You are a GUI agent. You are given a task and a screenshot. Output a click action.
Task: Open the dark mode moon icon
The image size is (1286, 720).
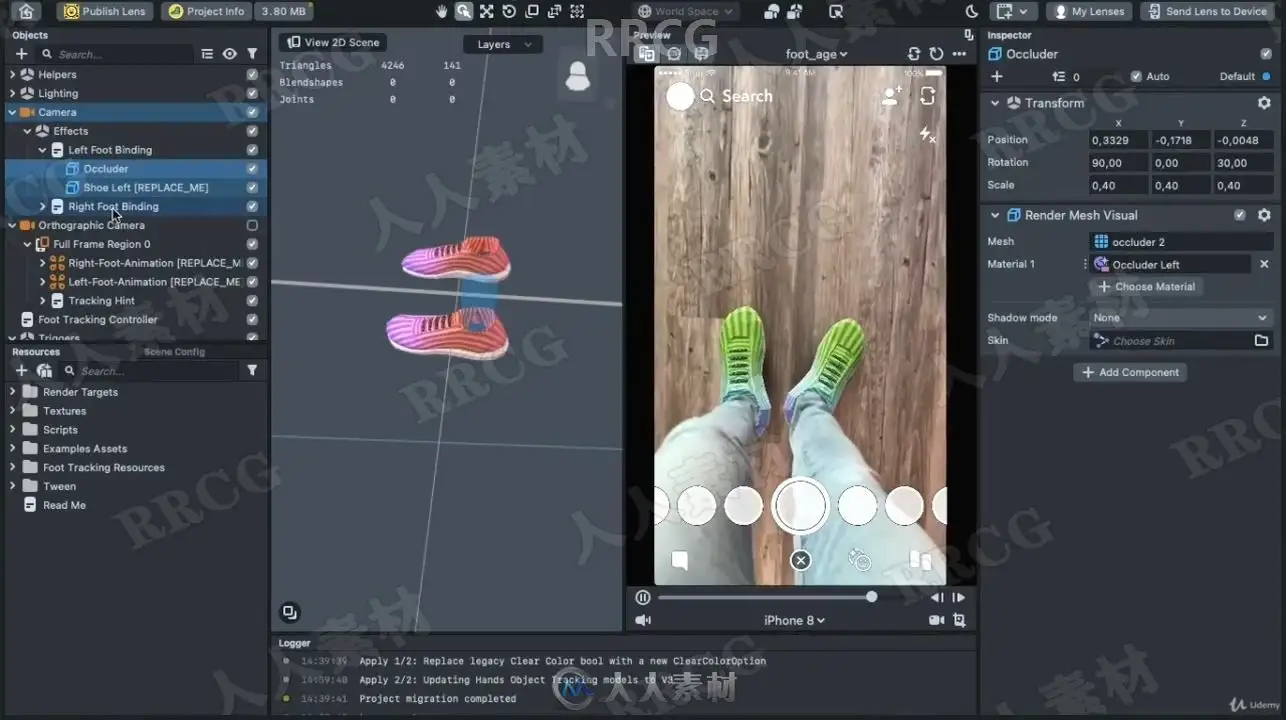tap(972, 11)
